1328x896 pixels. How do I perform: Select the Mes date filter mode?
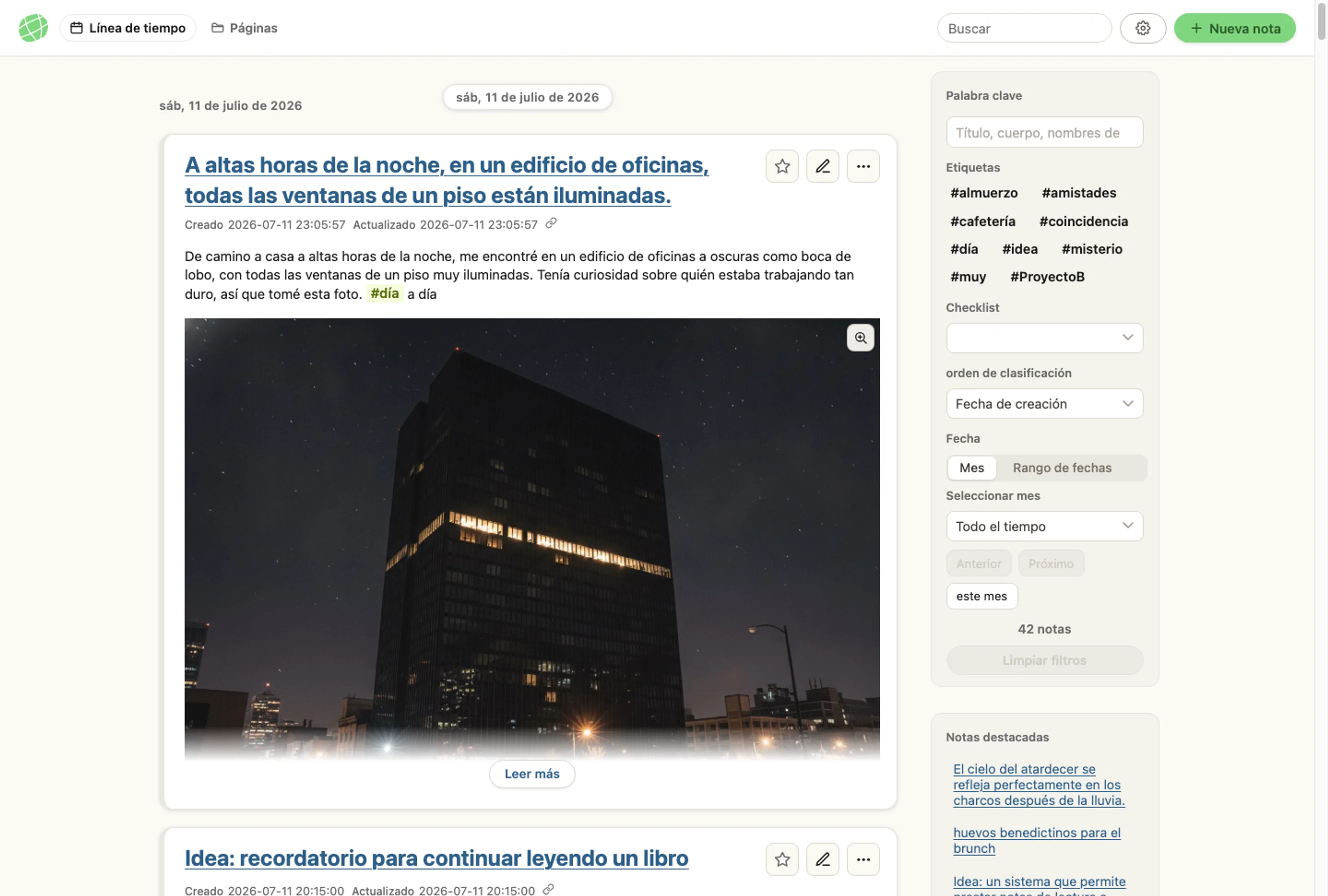pos(972,468)
